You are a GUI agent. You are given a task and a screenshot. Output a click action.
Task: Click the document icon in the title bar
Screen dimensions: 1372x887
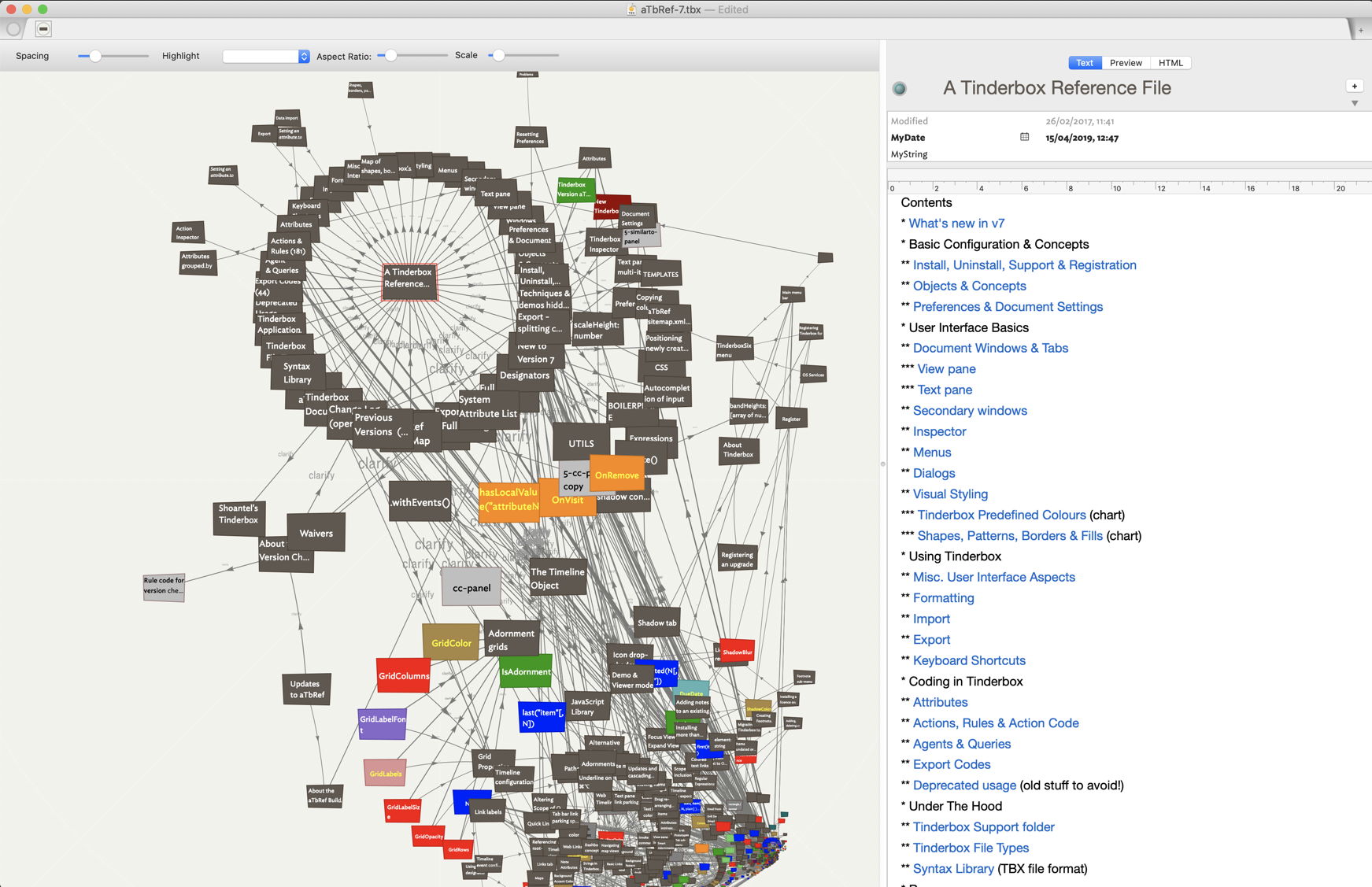click(631, 9)
